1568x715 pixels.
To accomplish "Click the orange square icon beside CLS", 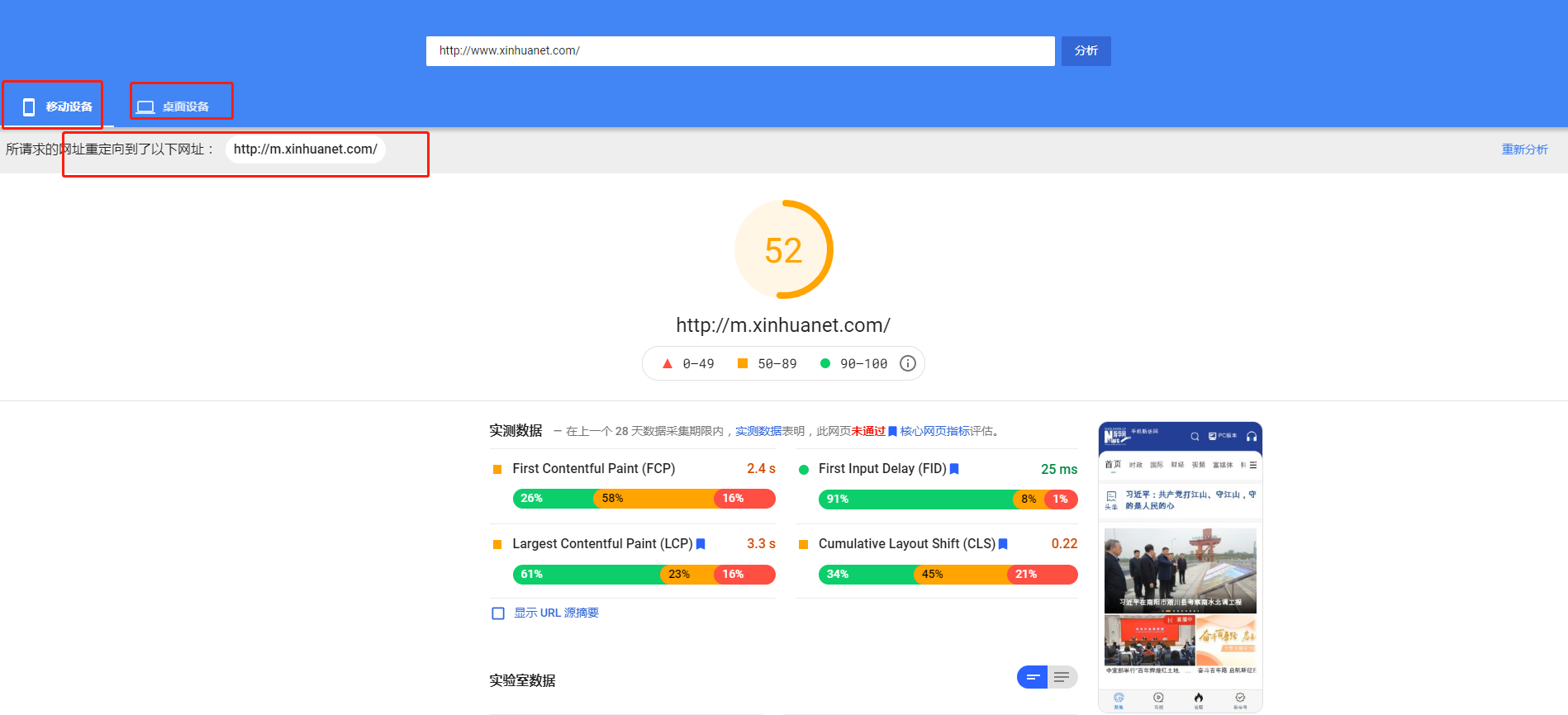I will click(x=803, y=545).
